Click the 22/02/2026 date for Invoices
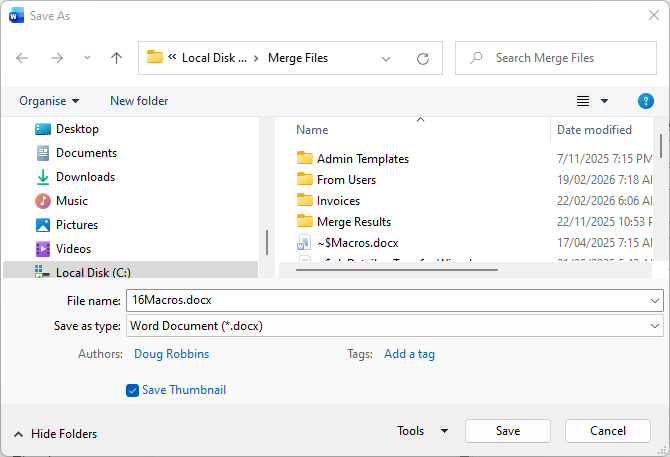670x457 pixels. [x=604, y=201]
